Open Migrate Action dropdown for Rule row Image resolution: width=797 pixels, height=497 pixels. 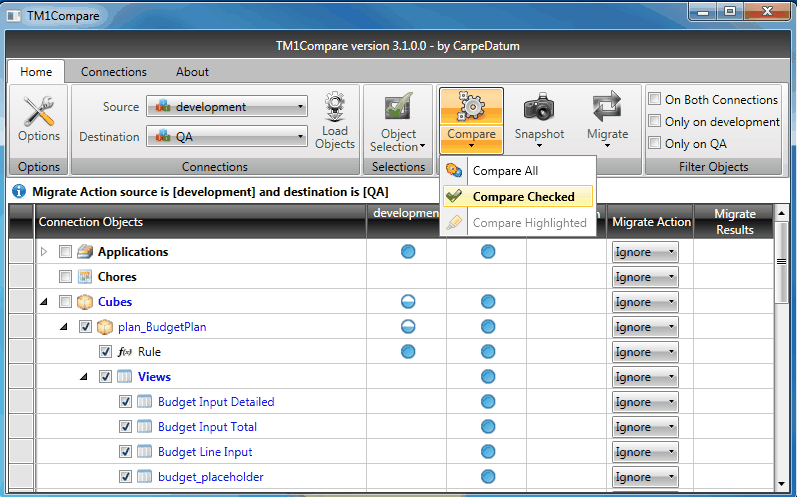(x=645, y=352)
